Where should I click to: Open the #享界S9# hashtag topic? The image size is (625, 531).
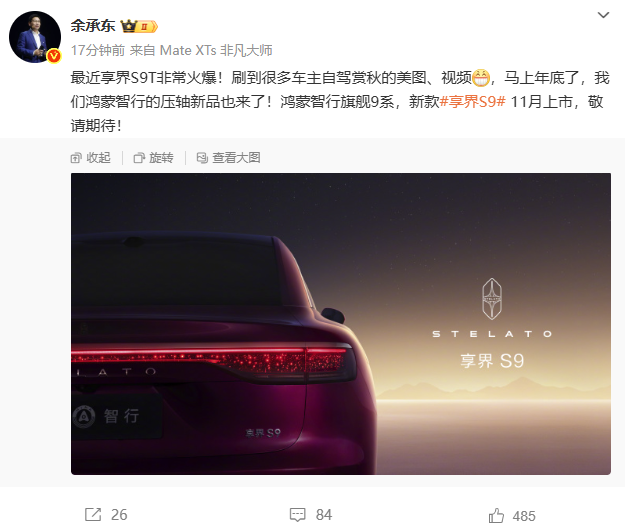click(472, 102)
